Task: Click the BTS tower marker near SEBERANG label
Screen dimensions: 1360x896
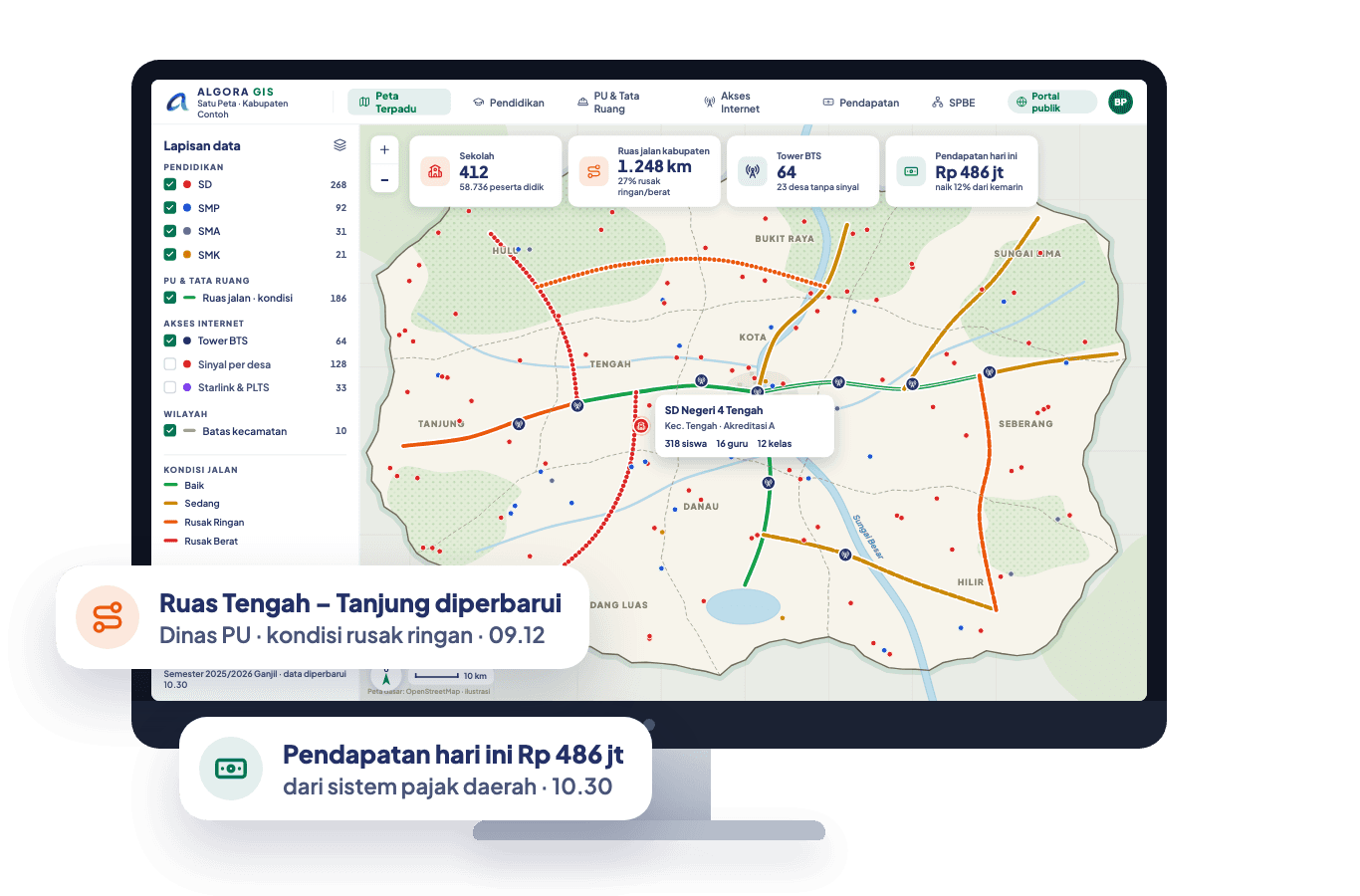Action: 990,372
